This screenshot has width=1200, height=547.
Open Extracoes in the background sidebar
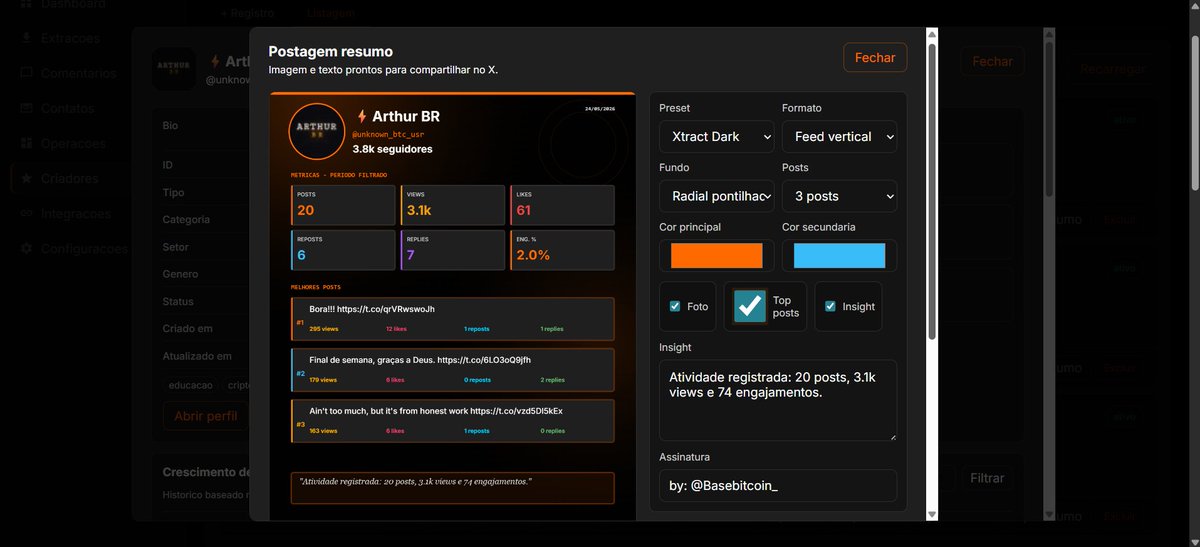[x=70, y=38]
